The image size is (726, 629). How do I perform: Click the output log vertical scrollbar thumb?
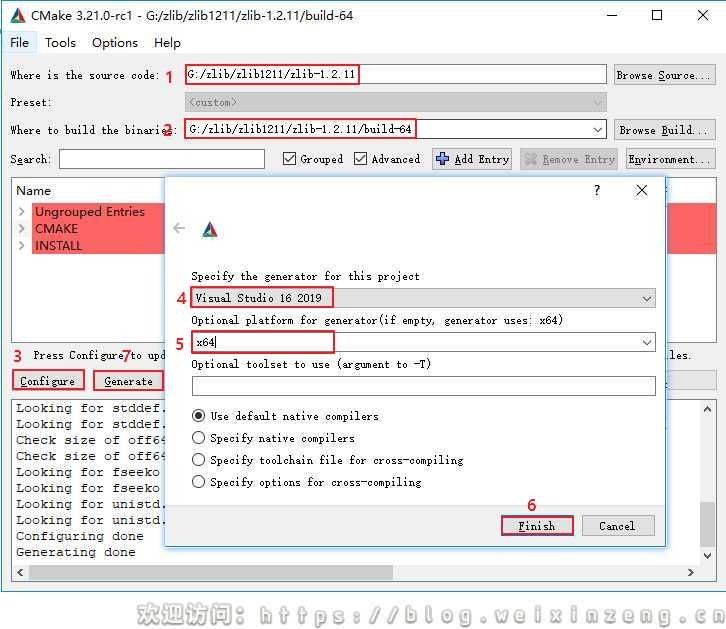(x=707, y=524)
